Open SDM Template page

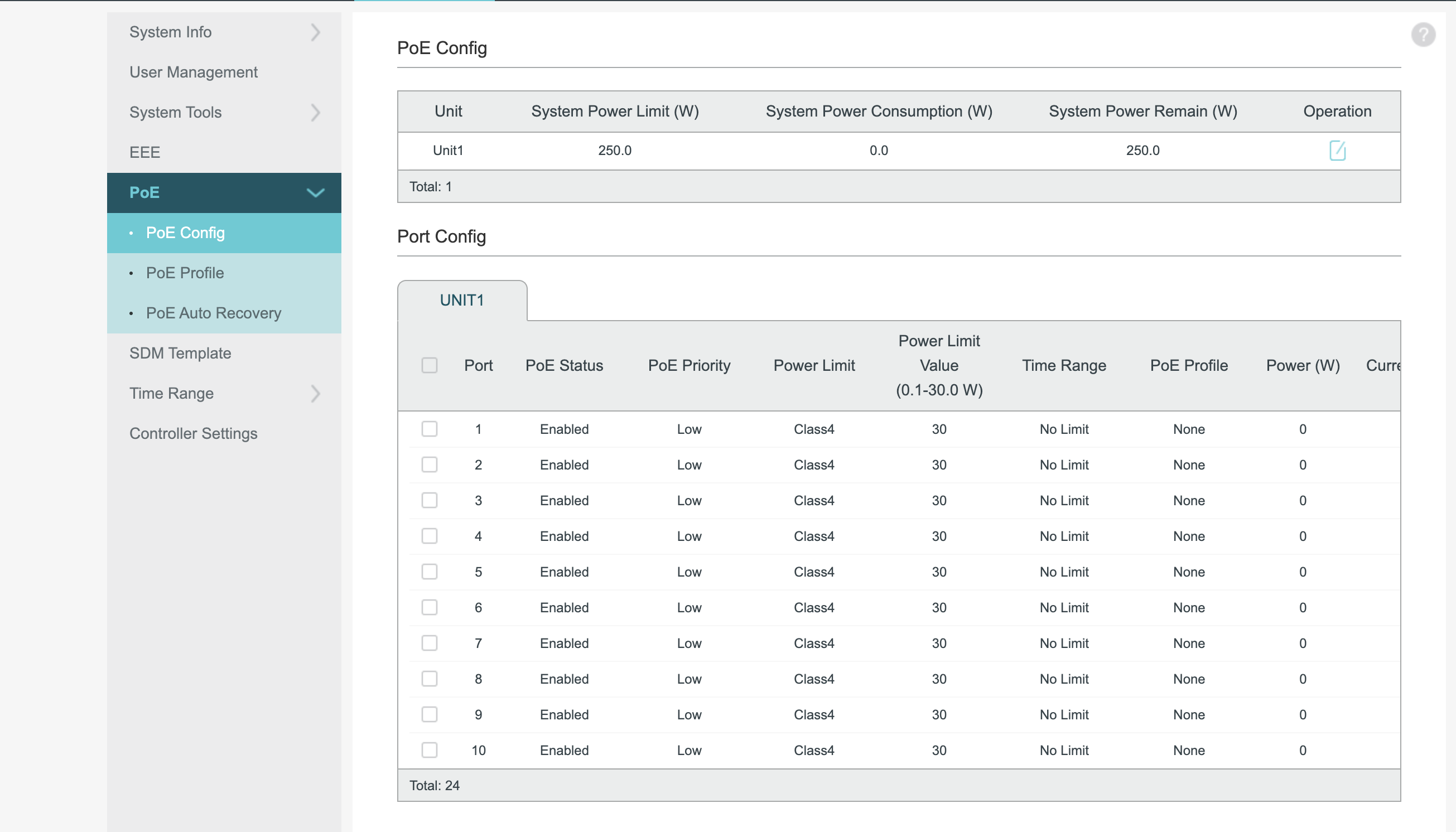click(x=180, y=352)
